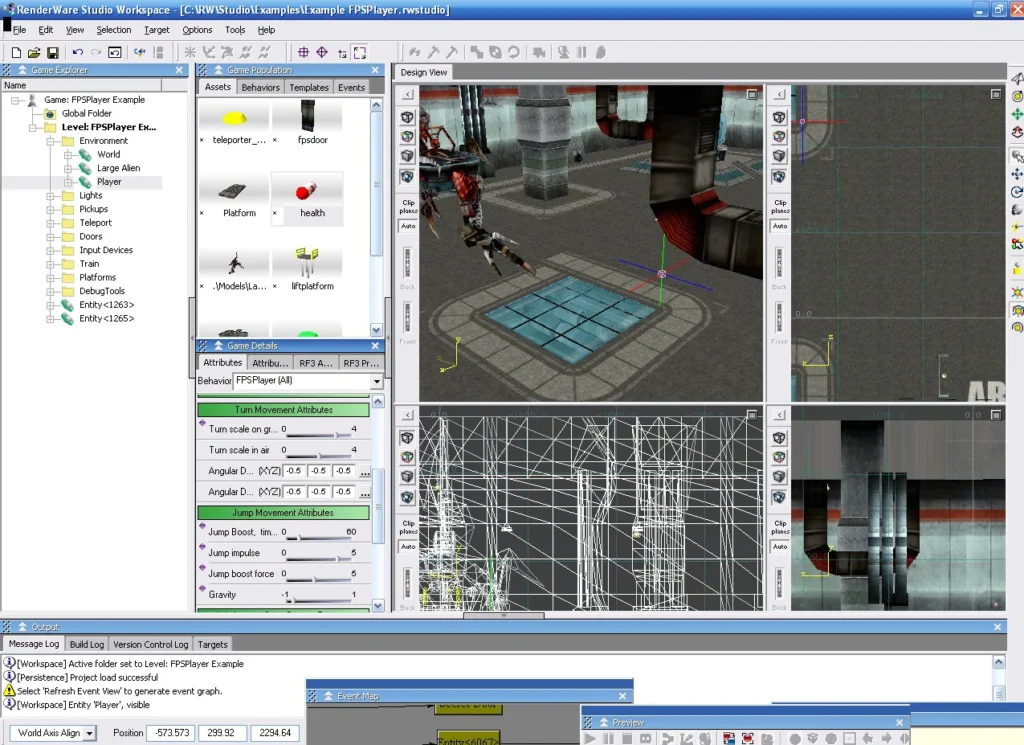Collapse the Environment folder
Viewport: 1024px width, 745px height.
(x=50, y=141)
